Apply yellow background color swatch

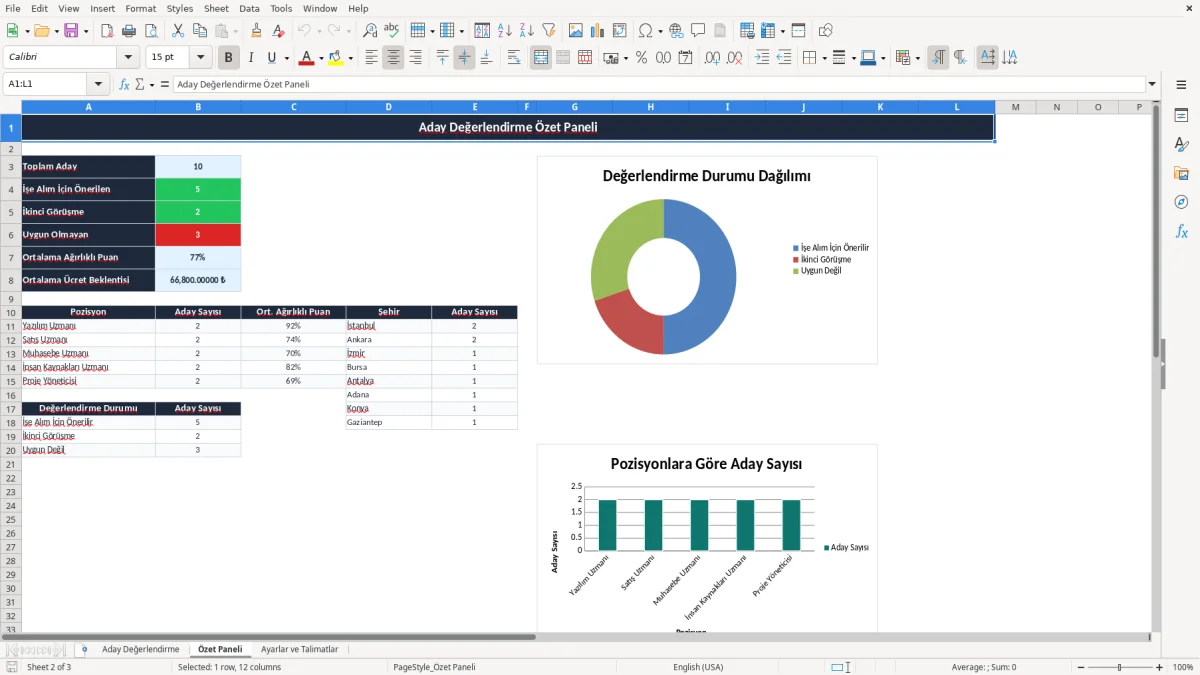coord(335,58)
